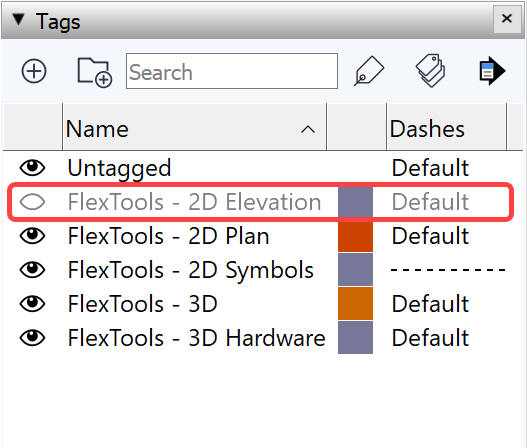This screenshot has width=527, height=448.
Task: Open the Tags details menu arrow icon
Action: click(x=492, y=71)
